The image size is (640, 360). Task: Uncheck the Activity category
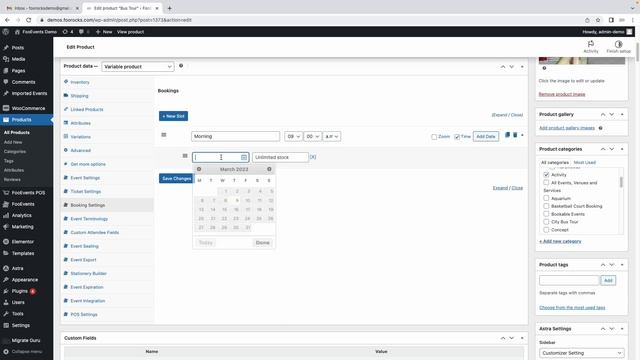(546, 175)
